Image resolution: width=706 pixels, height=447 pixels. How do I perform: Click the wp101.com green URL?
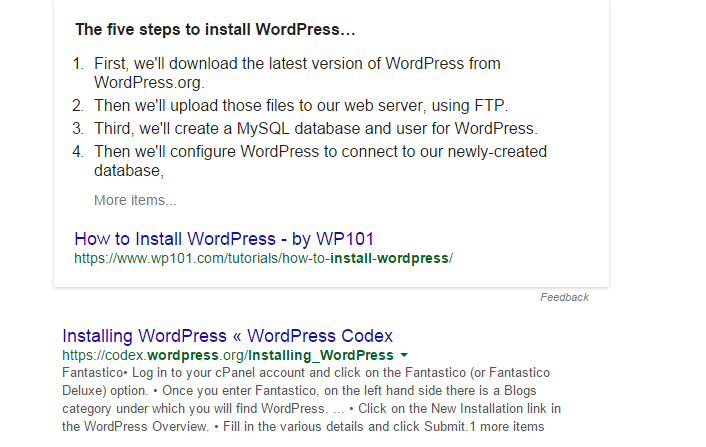coord(263,258)
